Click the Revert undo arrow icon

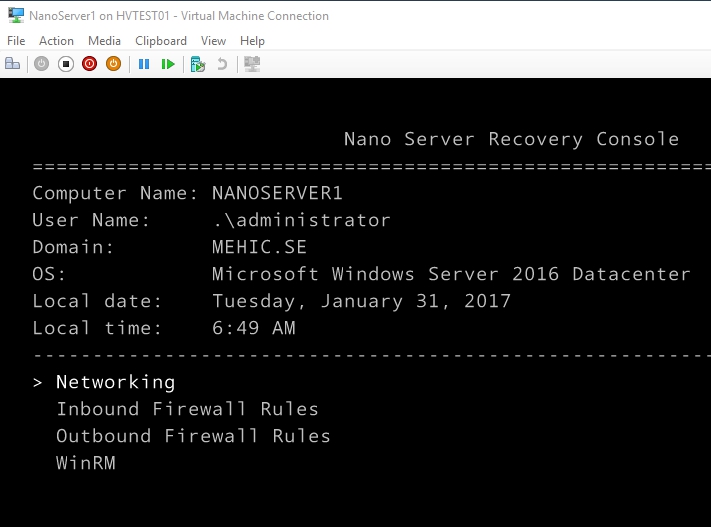point(222,64)
